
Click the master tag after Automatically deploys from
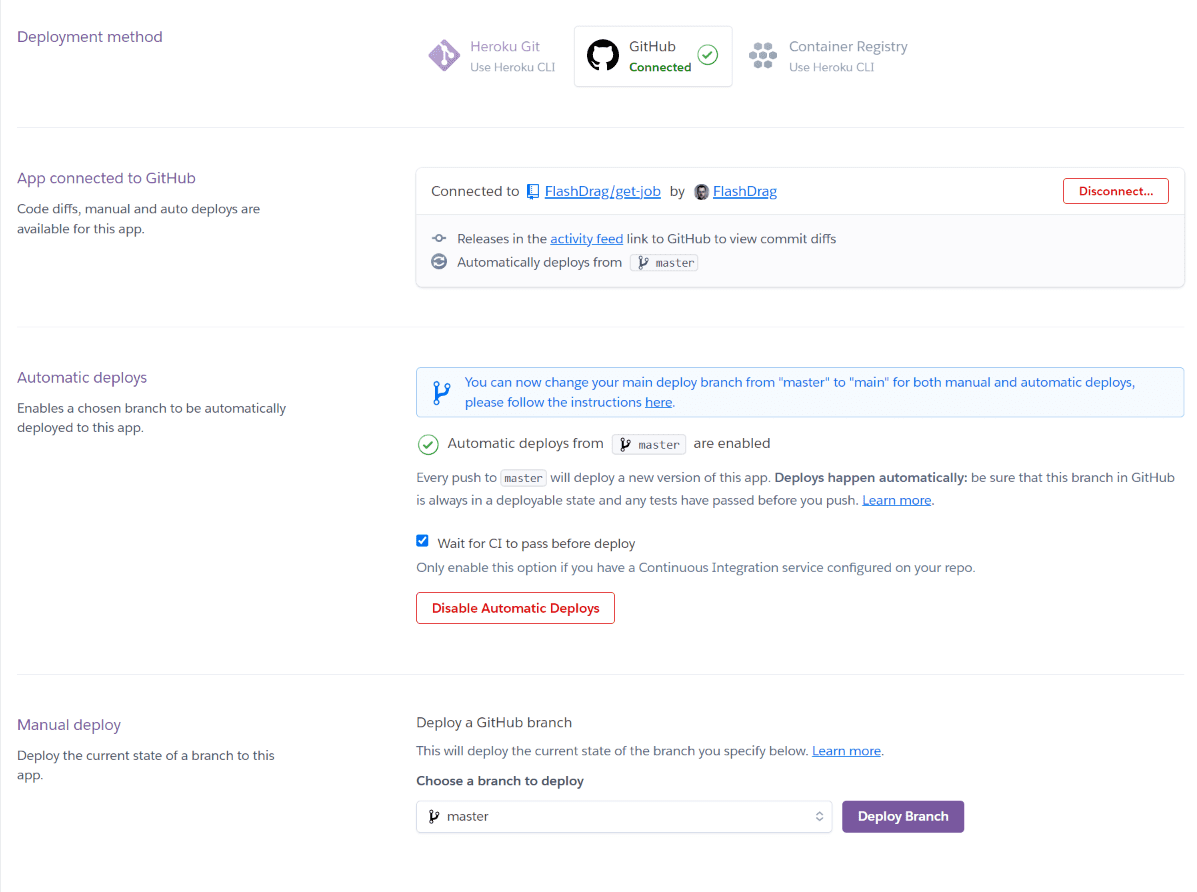click(664, 263)
